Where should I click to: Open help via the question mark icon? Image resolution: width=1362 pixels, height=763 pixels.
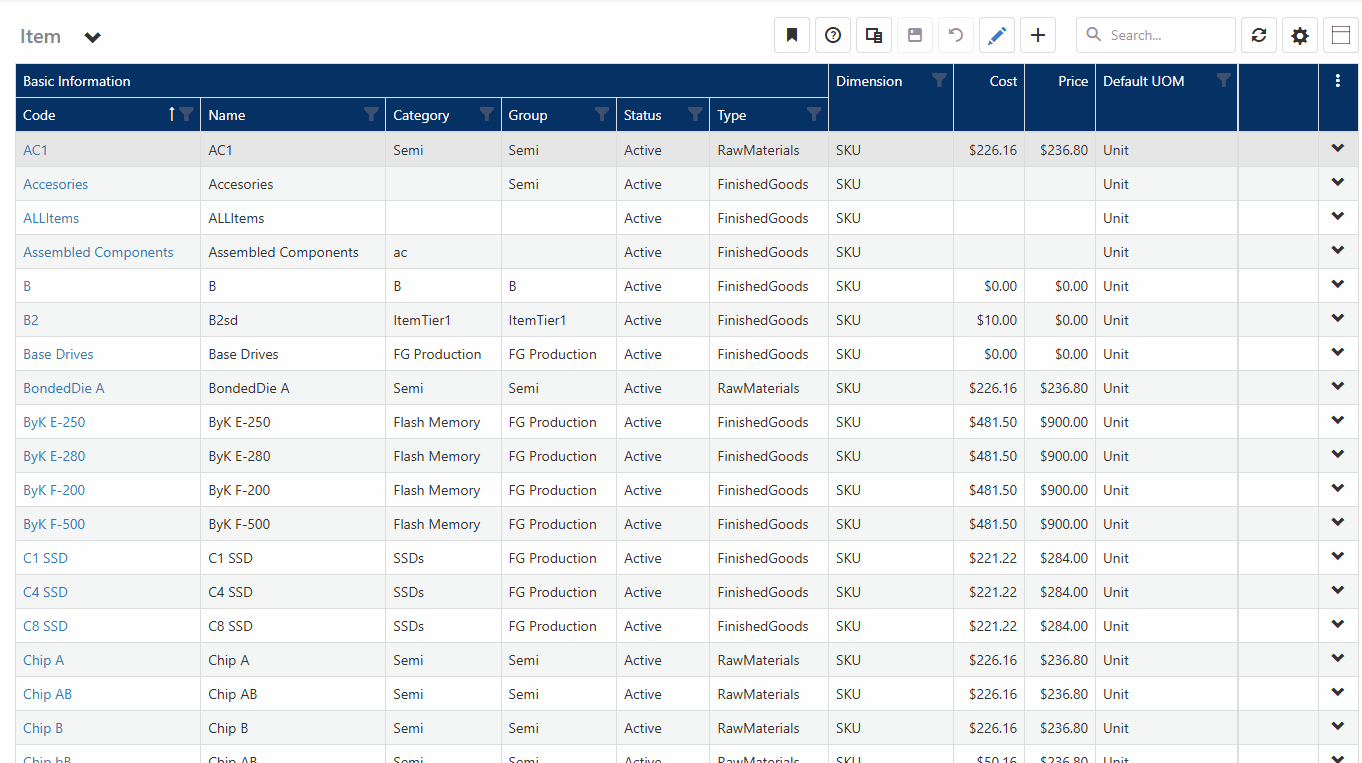pos(832,36)
